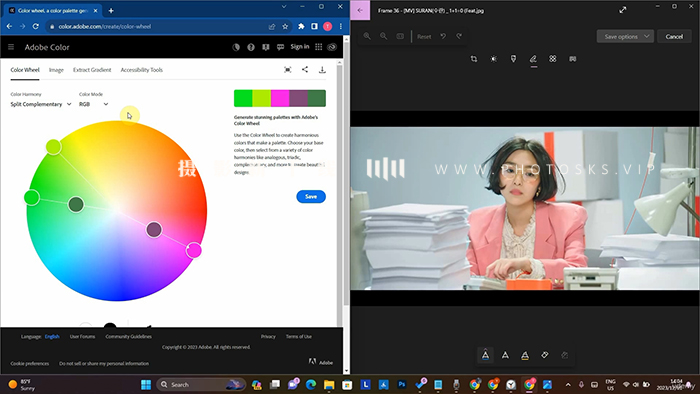Screen dimensions: 700x394
Task: Open Photoshop from the Windows taskbar
Action: coord(402,384)
